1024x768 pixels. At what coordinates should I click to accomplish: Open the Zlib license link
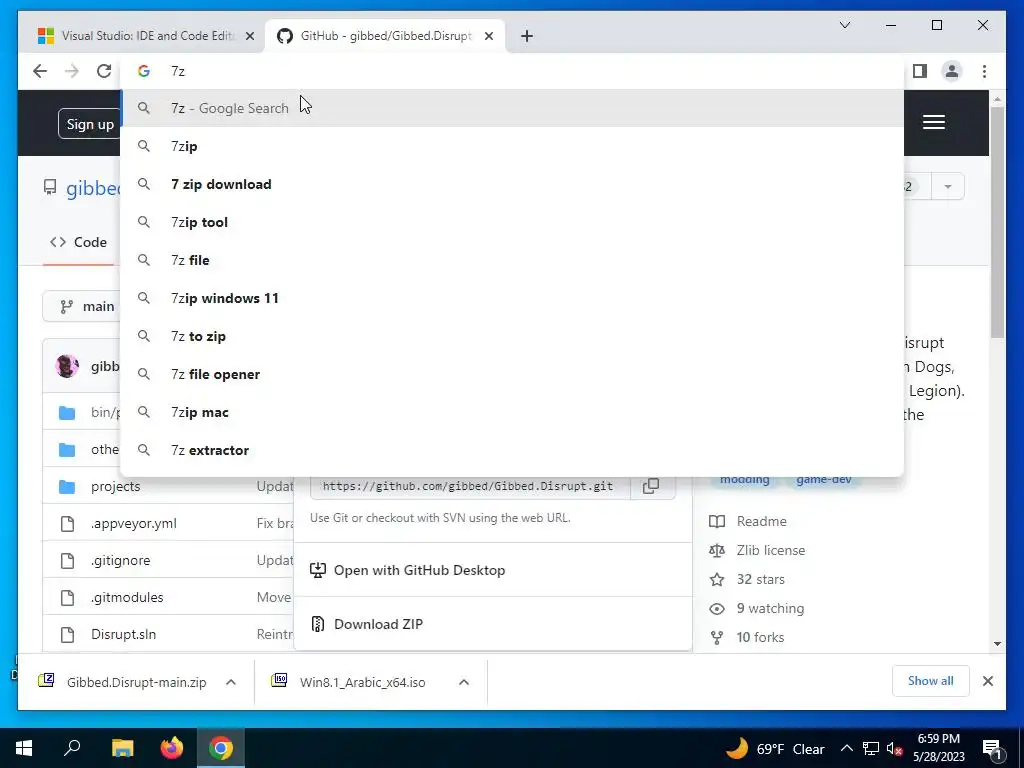click(758, 551)
